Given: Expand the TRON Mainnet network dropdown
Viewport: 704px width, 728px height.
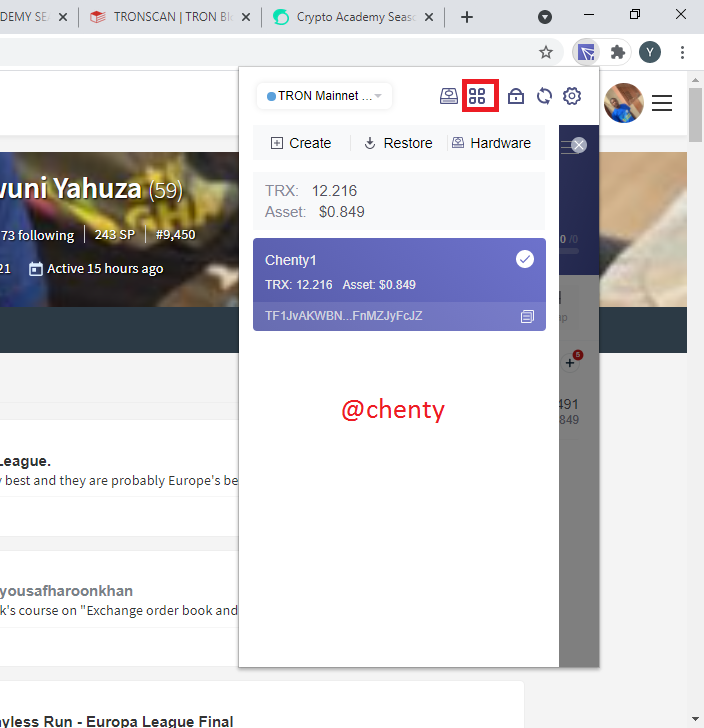Looking at the screenshot, I should (x=324, y=96).
